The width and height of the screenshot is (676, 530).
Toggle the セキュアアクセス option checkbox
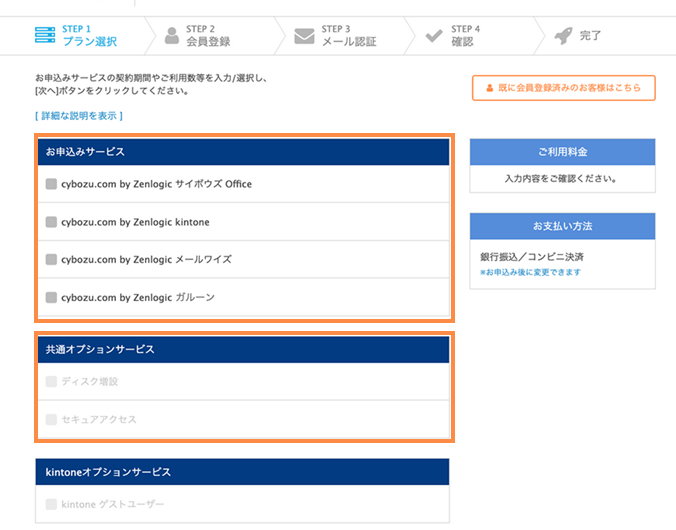tap(51, 420)
